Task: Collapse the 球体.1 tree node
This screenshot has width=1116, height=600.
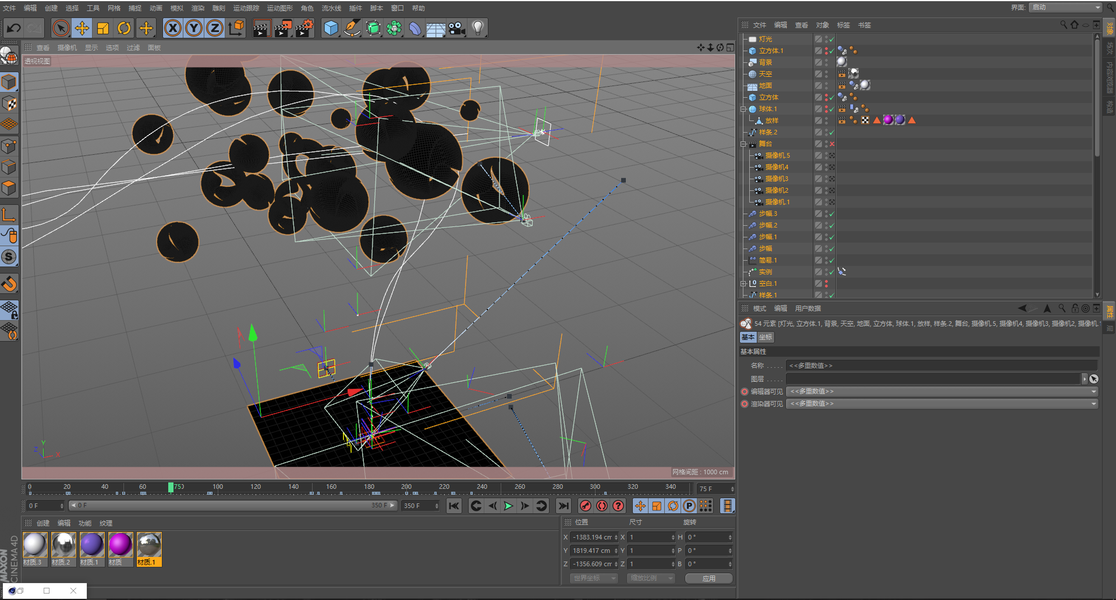Action: tap(744, 109)
